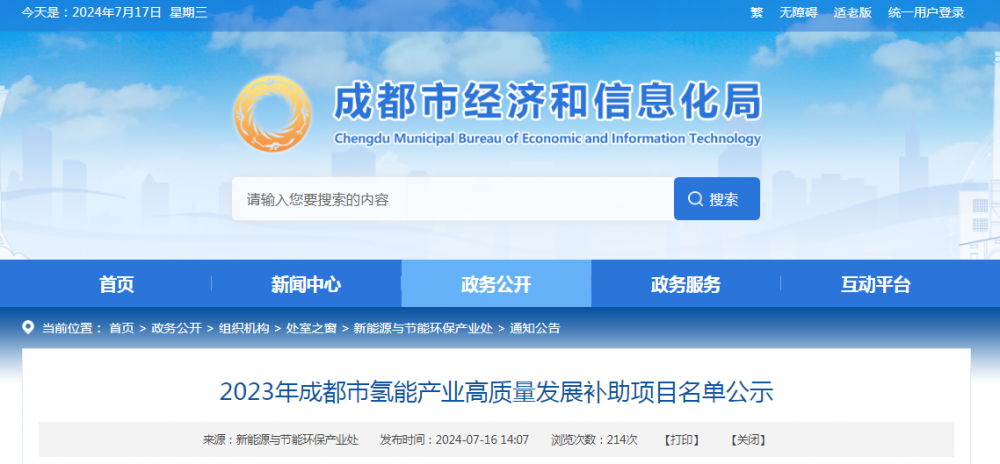Open the 互动平台 navigation tab
This screenshot has height=464, width=1000.
(x=876, y=284)
